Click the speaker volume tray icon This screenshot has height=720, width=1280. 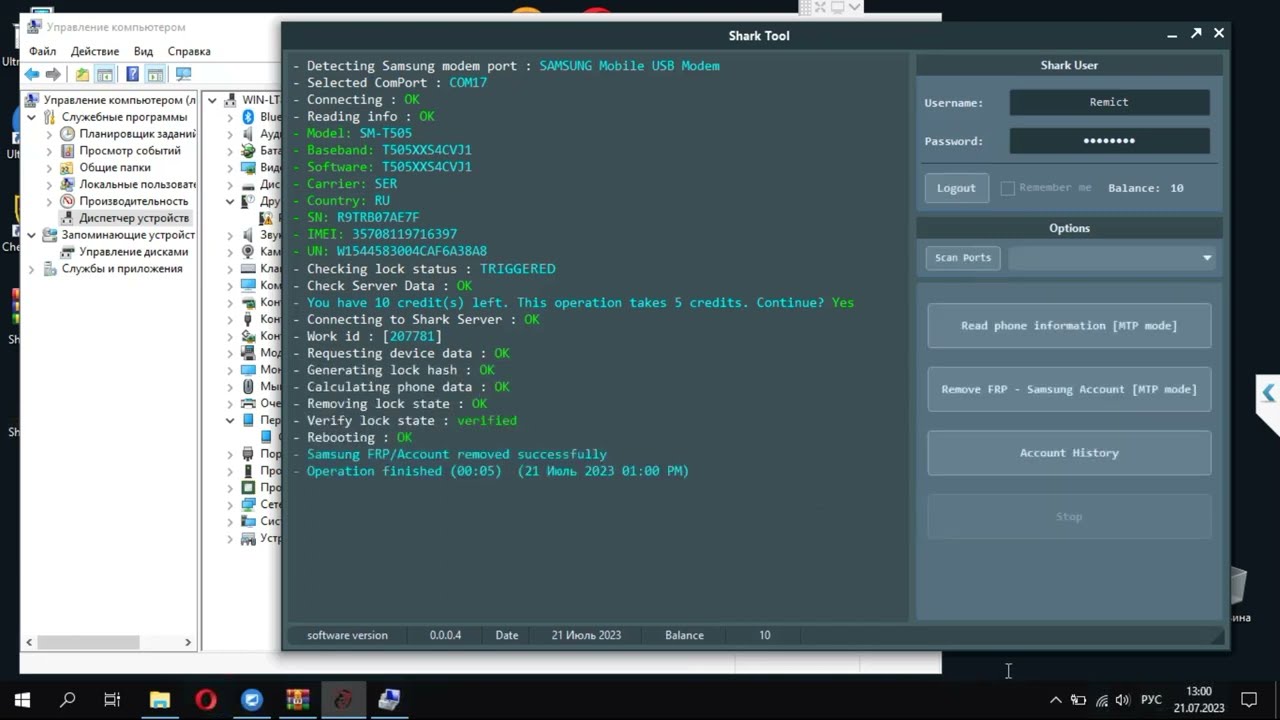[1122, 700]
